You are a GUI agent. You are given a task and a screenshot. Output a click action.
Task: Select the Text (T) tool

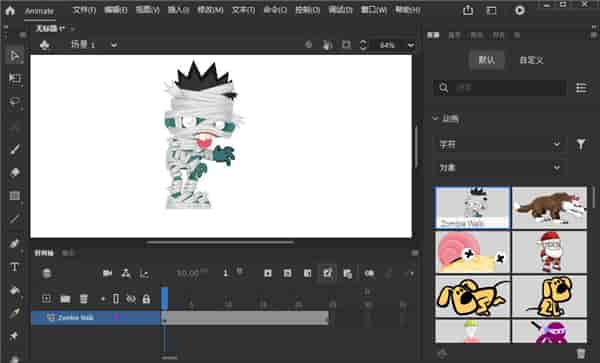(15, 267)
